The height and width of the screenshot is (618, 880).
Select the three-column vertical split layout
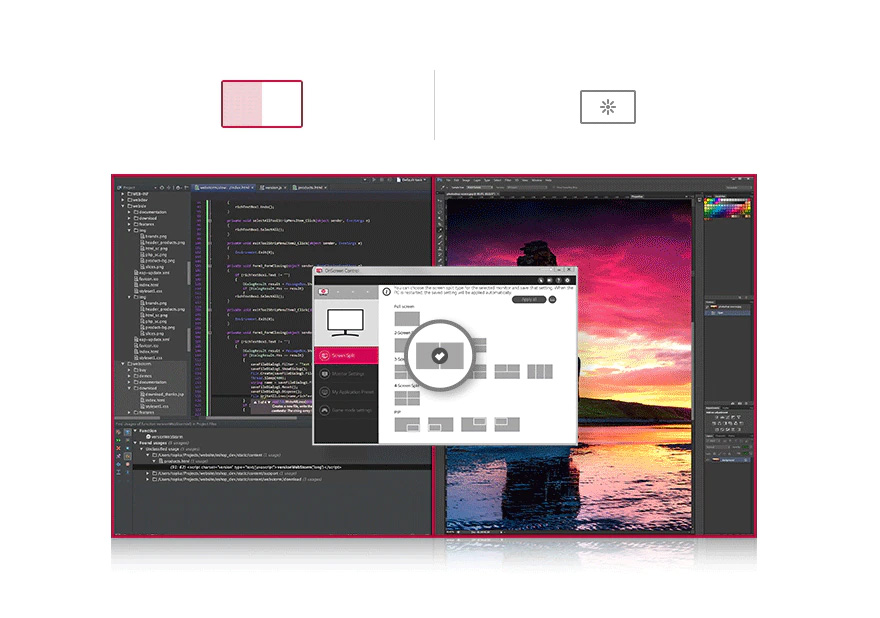[540, 371]
